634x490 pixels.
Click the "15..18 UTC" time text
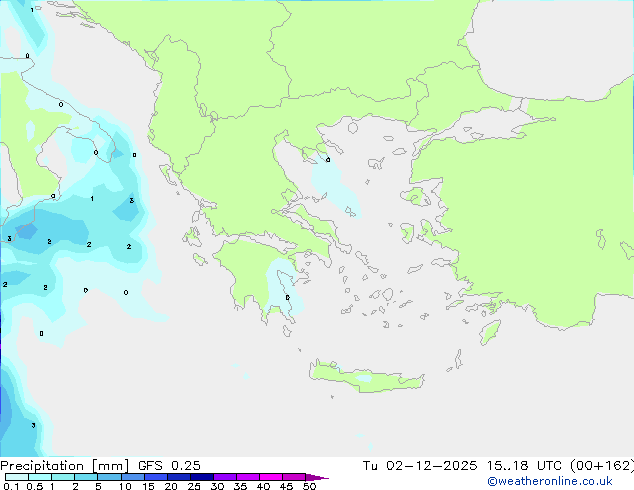pyautogui.click(x=524, y=466)
